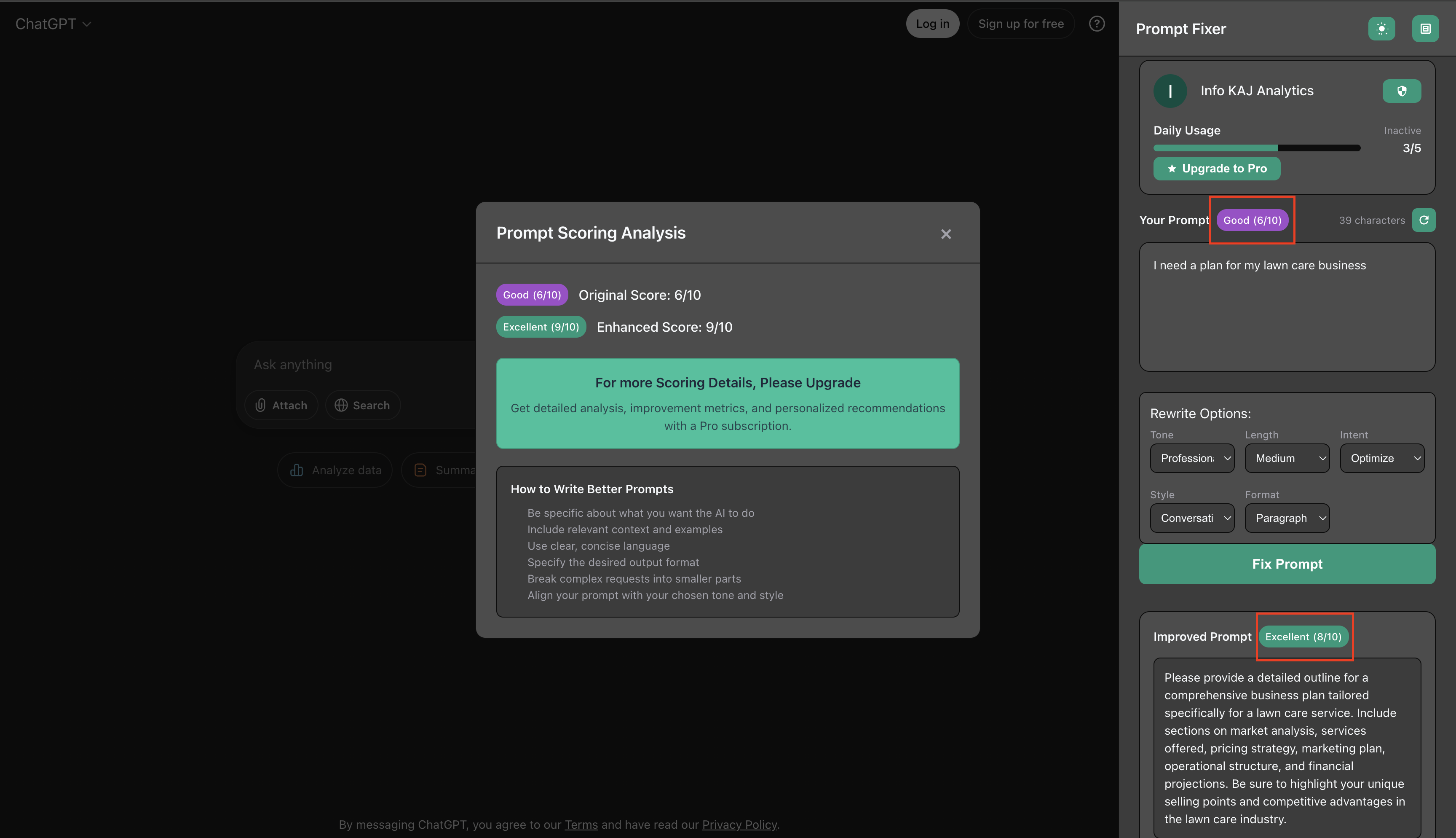Image resolution: width=1456 pixels, height=838 pixels.
Task: Click the help question mark icon in ChatGPT
Action: pyautogui.click(x=1097, y=24)
